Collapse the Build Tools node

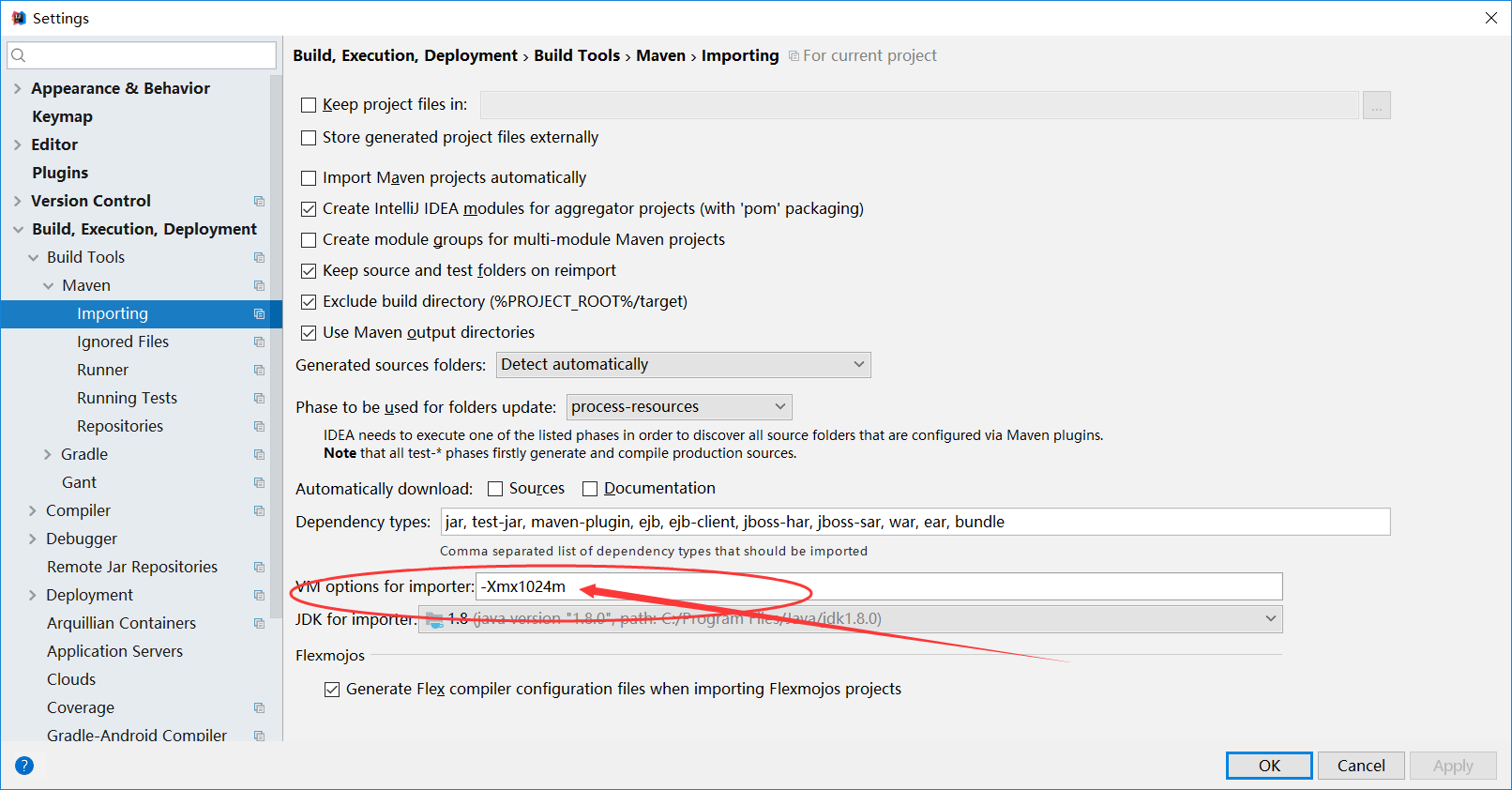pos(33,257)
